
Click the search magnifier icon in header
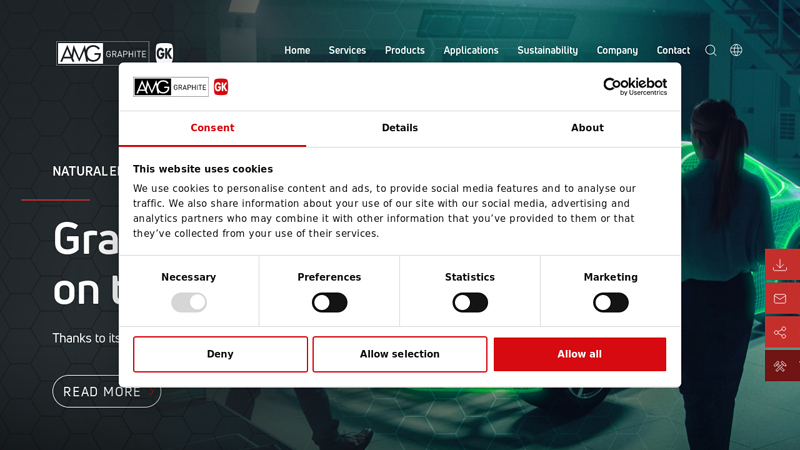click(x=711, y=50)
